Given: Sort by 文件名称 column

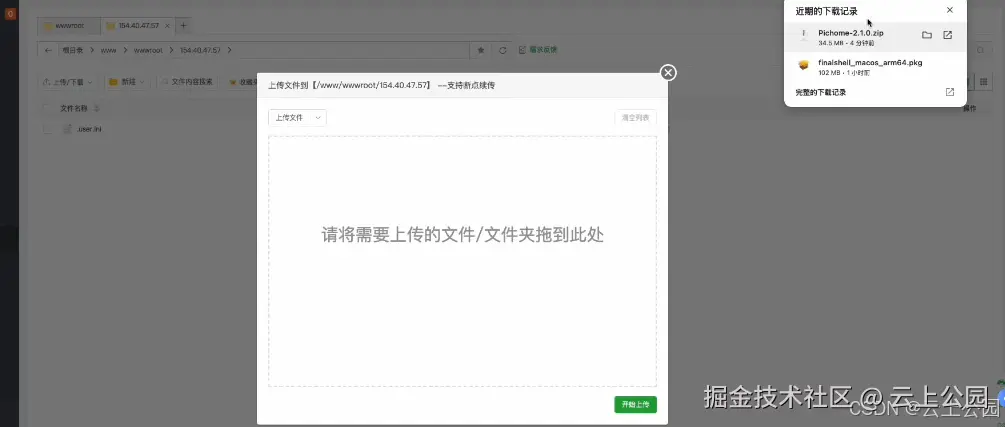Looking at the screenshot, I should coord(80,108).
